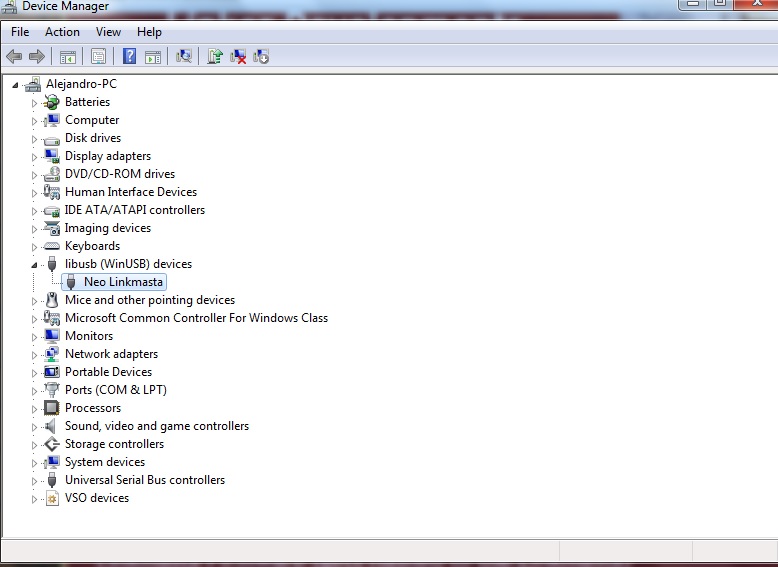Click the 'Mice and other pointing devices' label
Viewport: 778px width, 567px height.
150,300
